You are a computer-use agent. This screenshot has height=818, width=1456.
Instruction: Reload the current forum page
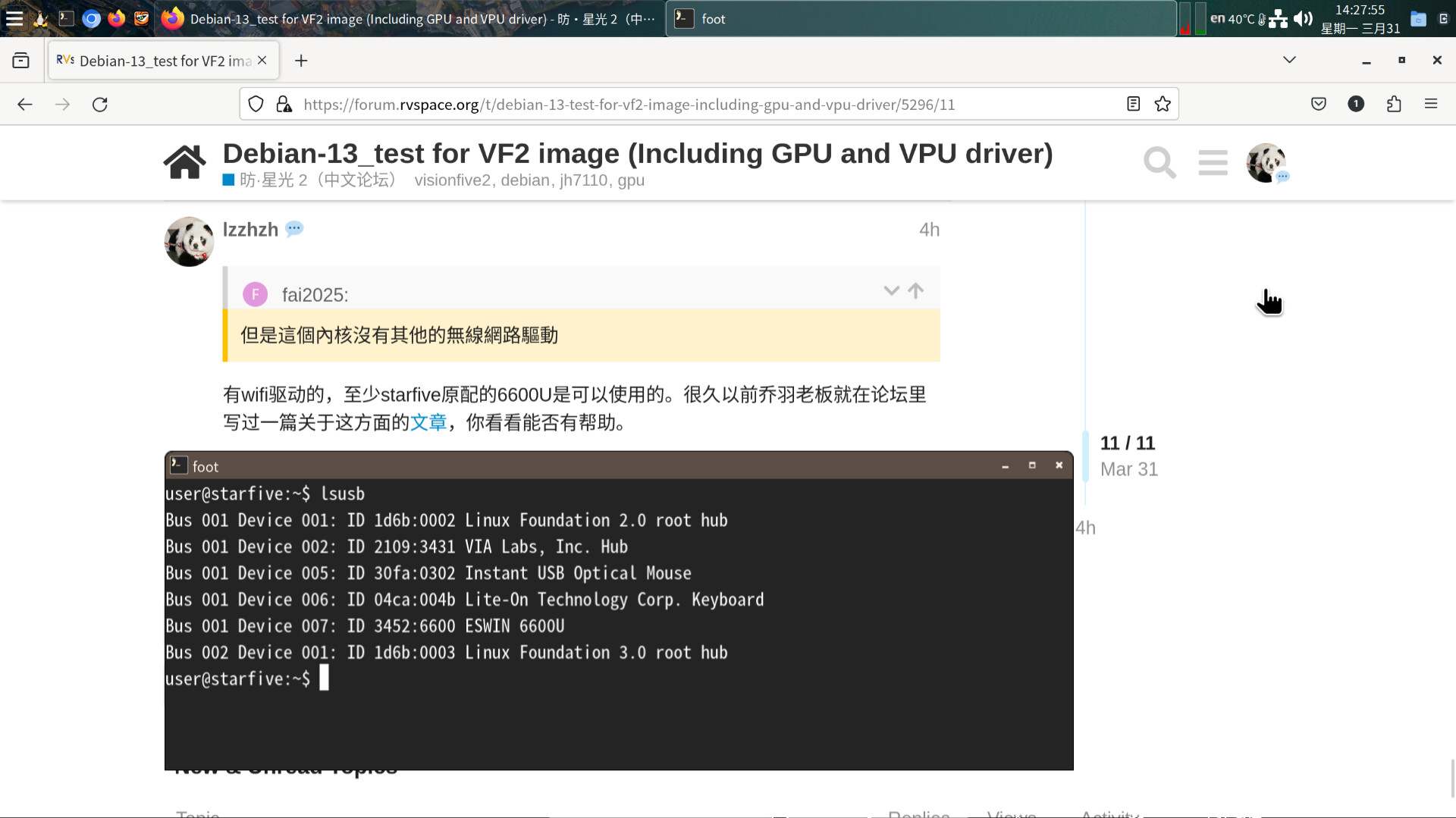tap(100, 105)
